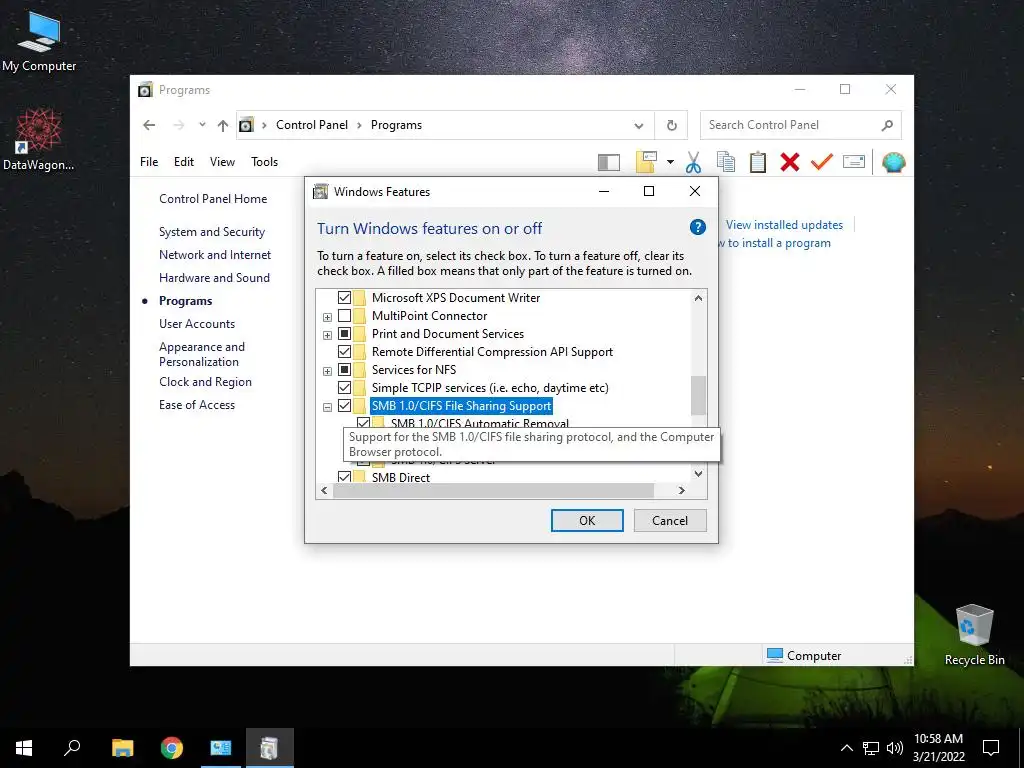Uncheck SMB 1.0/CIFS File Sharing Support checkbox
The height and width of the screenshot is (768, 1024).
tap(344, 406)
